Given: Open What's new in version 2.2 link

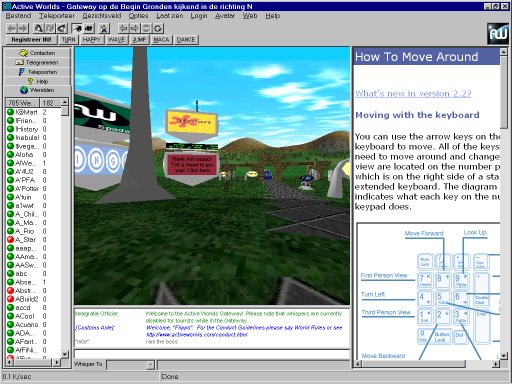Looking at the screenshot, I should click(413, 94).
